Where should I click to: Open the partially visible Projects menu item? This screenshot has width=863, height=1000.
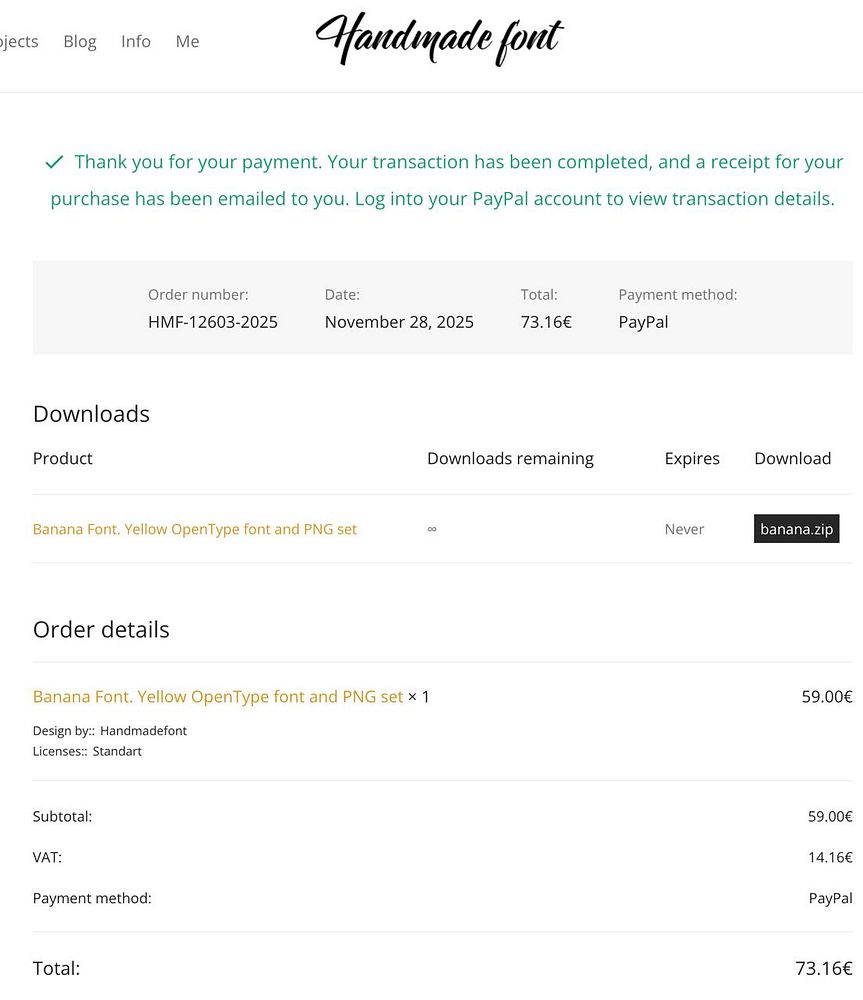click(x=18, y=41)
